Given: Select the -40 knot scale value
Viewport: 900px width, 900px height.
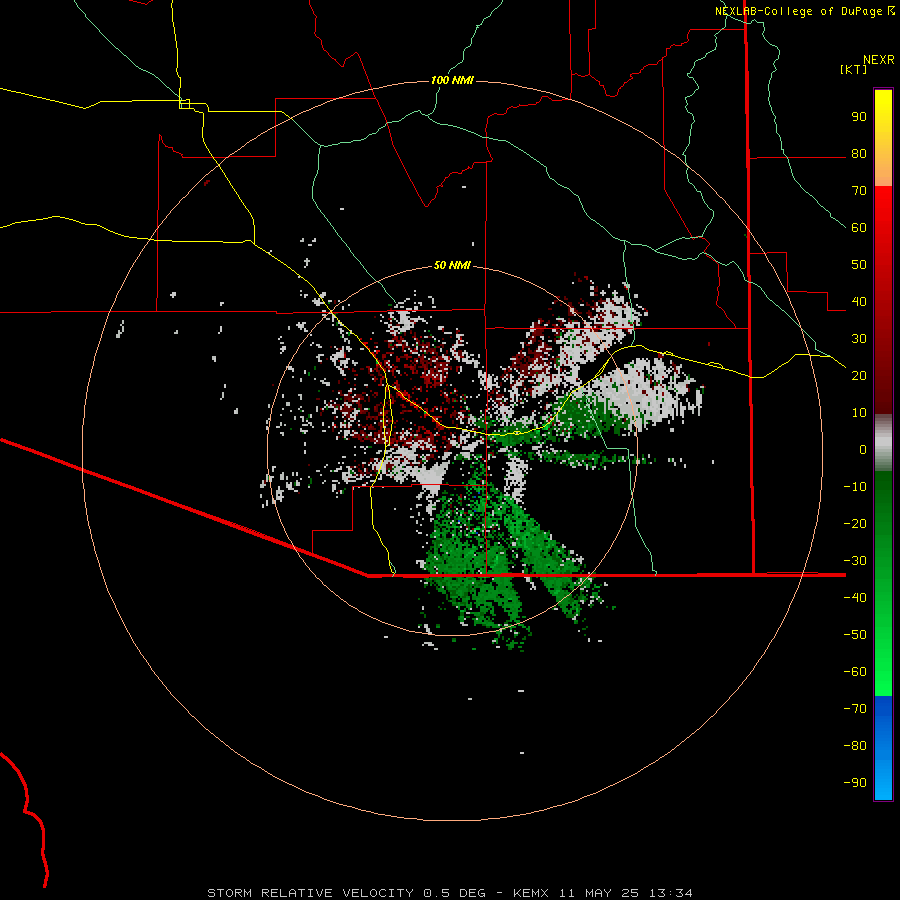Looking at the screenshot, I should (855, 598).
